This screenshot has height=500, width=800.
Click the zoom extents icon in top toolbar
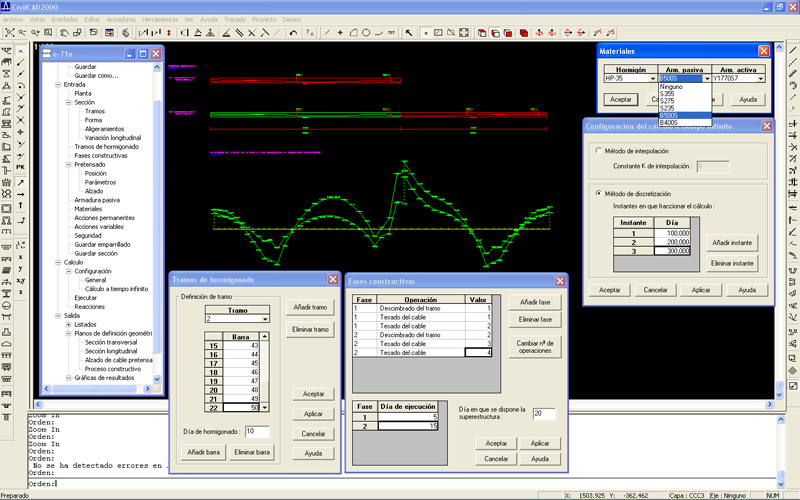(9, 33)
